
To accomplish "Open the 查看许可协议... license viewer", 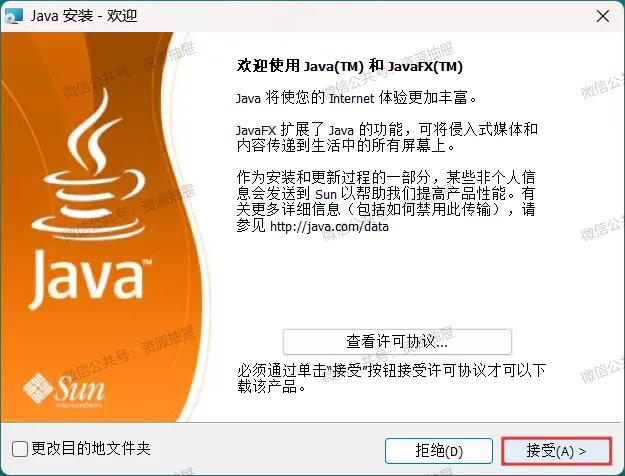I will point(397,342).
